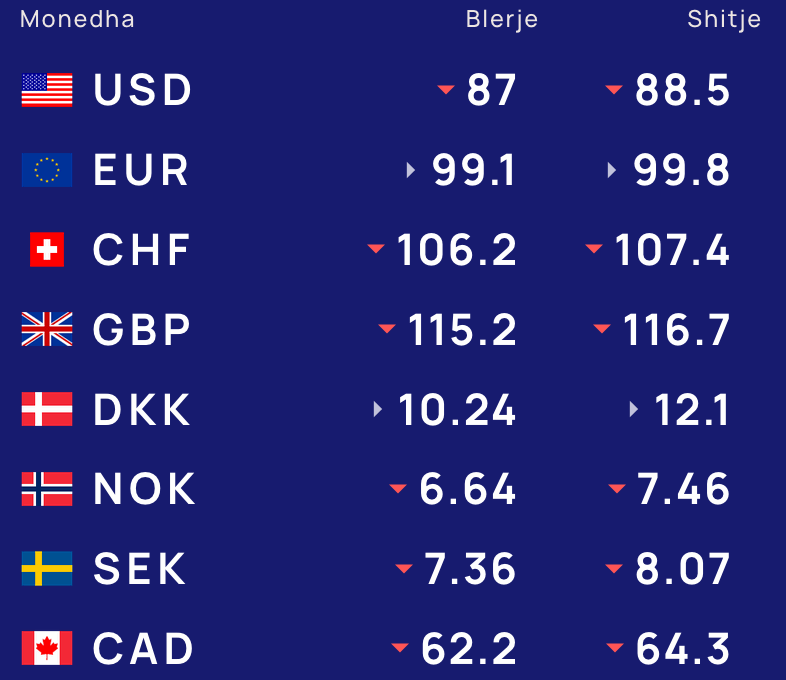Click the gray right arrow beside EUR 99.1

pos(411,170)
